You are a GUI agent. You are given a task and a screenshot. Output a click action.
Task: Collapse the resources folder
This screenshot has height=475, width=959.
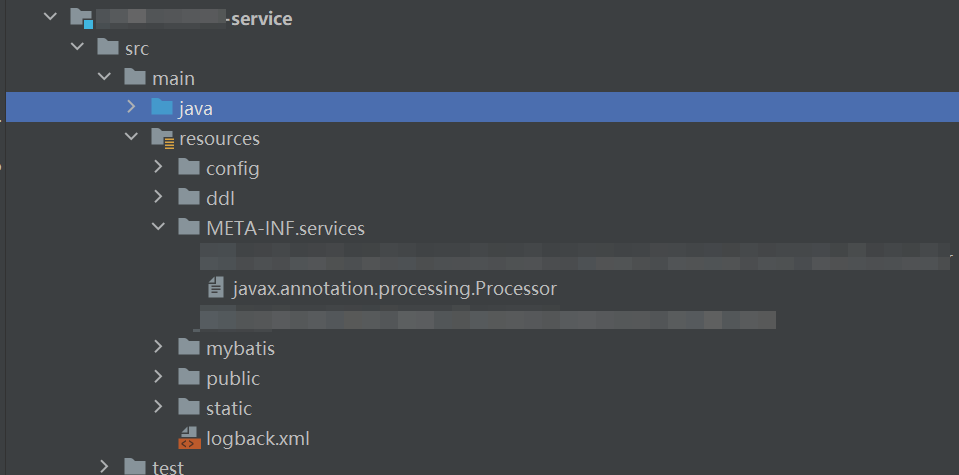(x=131, y=138)
